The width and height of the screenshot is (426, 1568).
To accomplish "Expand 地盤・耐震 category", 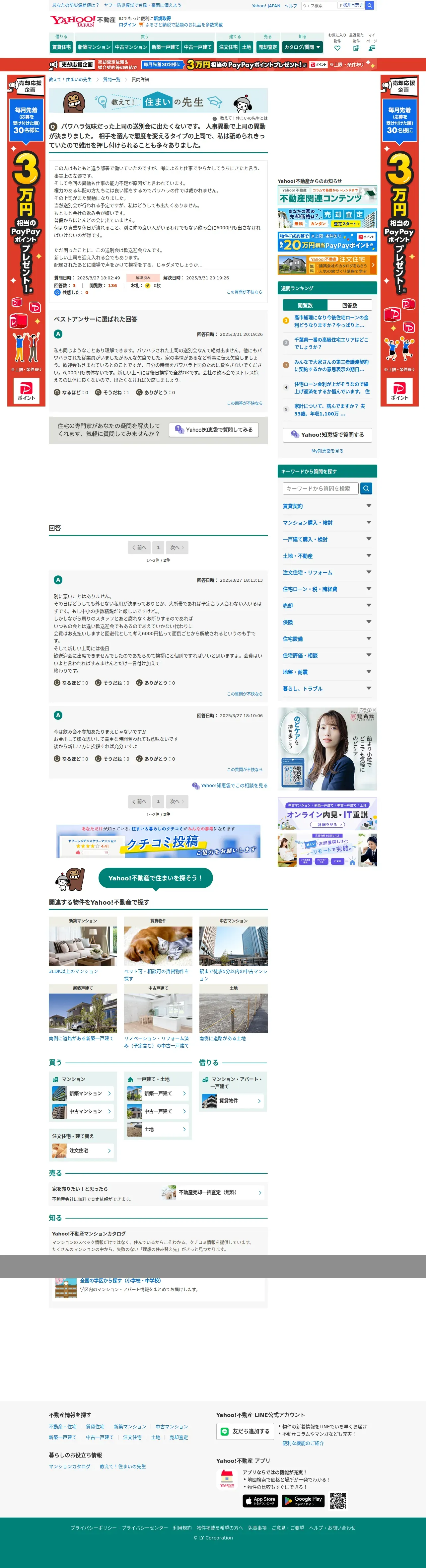I will click(327, 672).
